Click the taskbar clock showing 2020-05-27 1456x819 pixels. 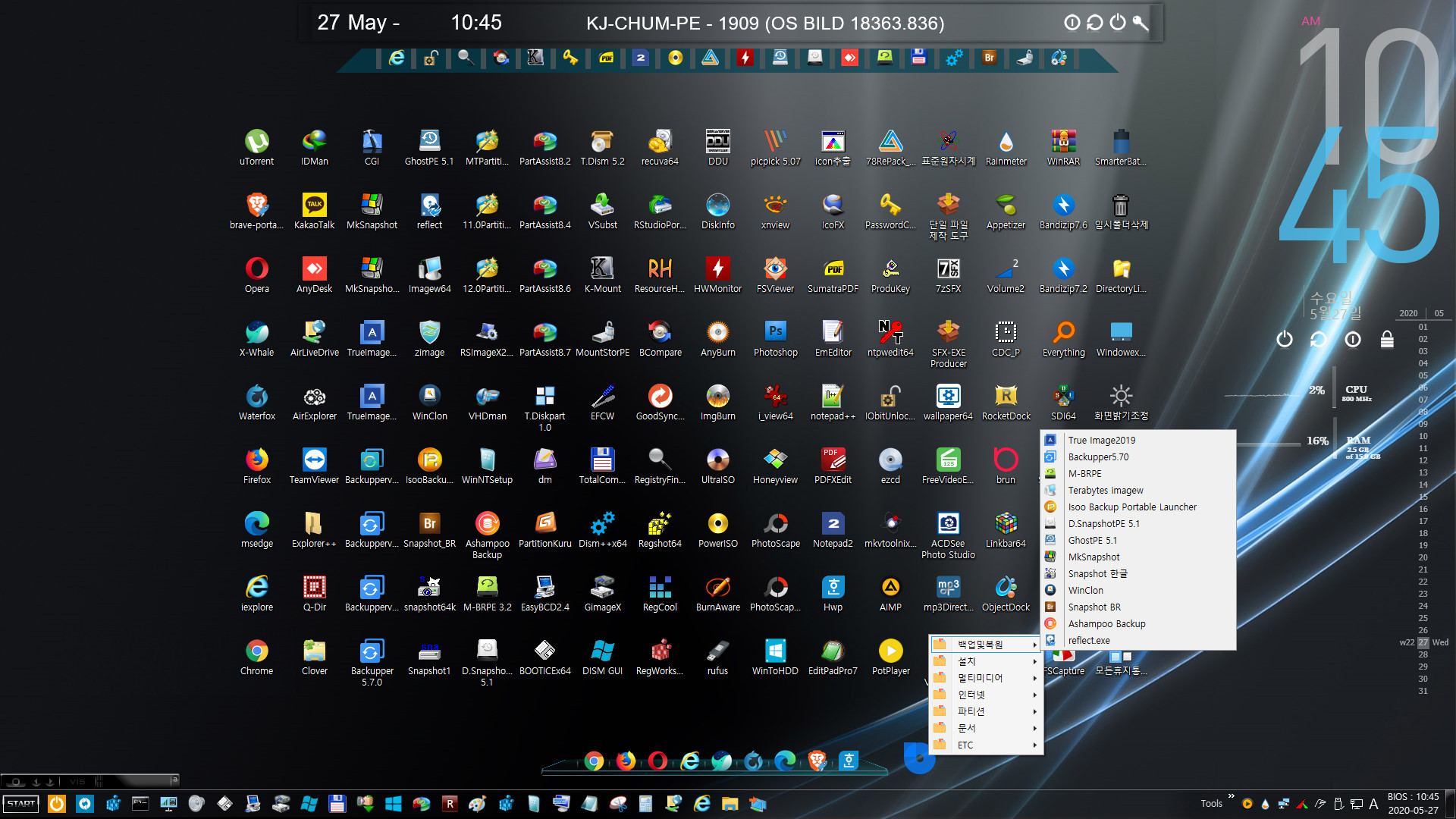(x=1413, y=804)
